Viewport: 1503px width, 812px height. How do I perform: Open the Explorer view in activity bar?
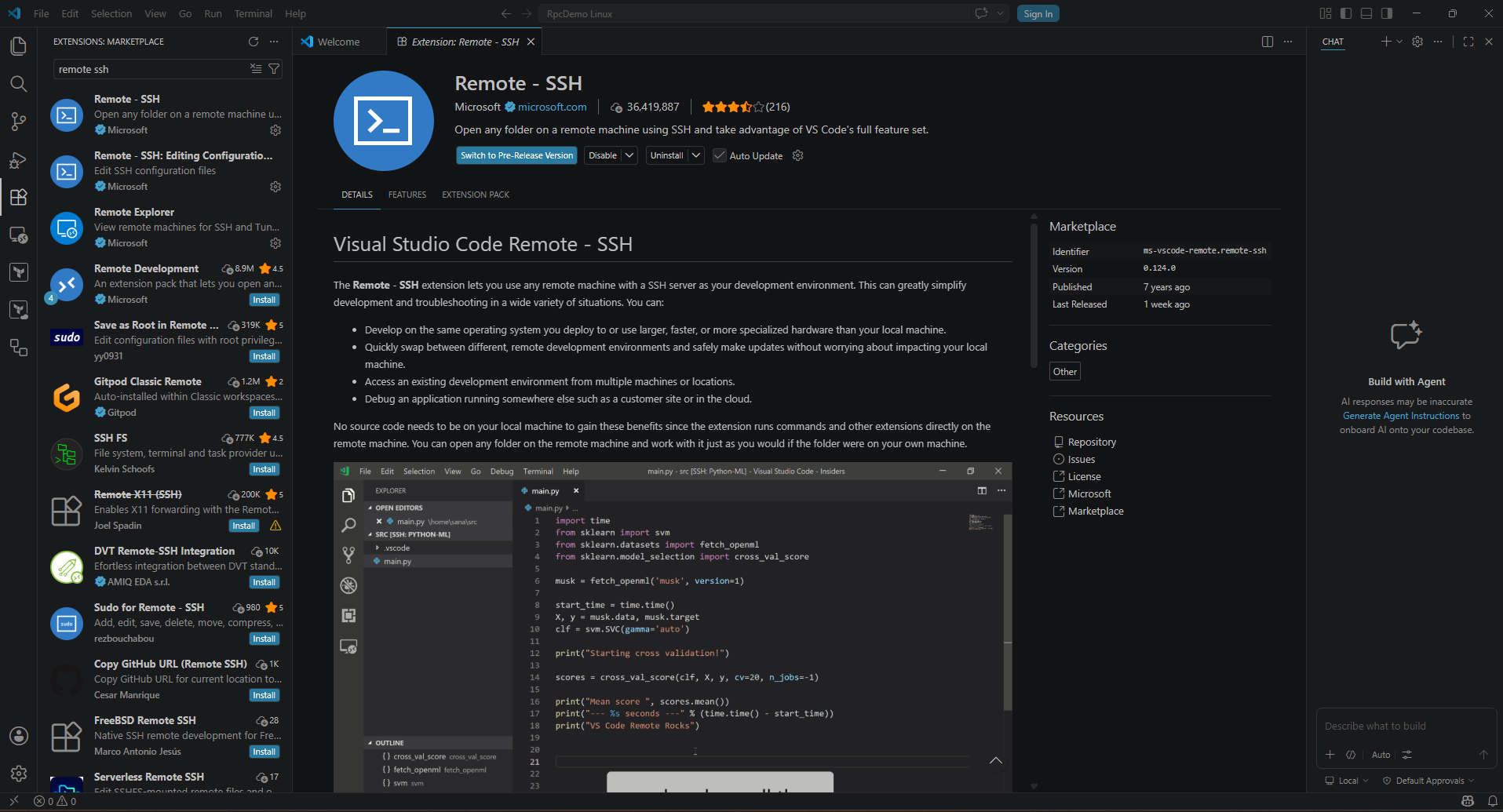tap(19, 46)
